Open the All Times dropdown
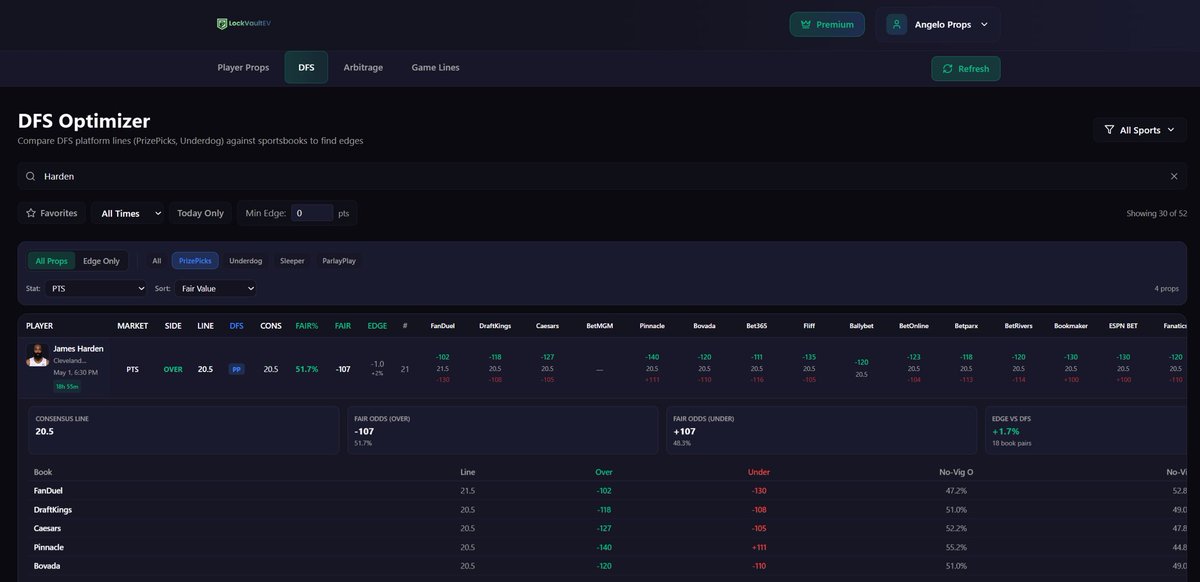 [128, 213]
